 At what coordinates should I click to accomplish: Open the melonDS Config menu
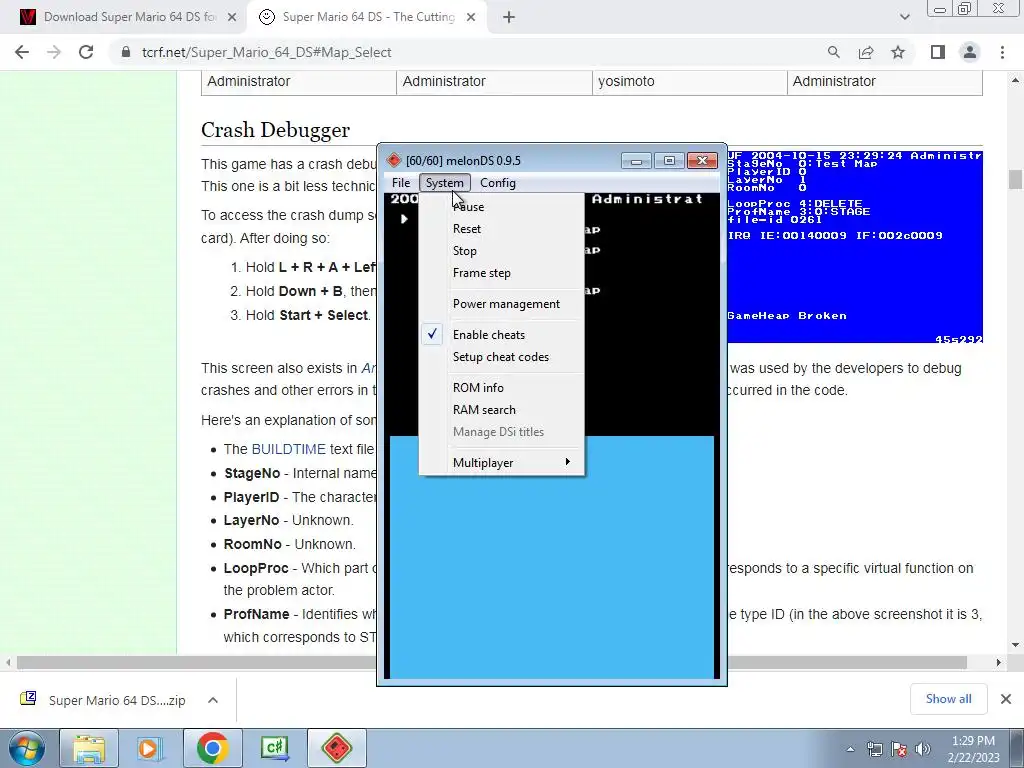pyautogui.click(x=498, y=183)
